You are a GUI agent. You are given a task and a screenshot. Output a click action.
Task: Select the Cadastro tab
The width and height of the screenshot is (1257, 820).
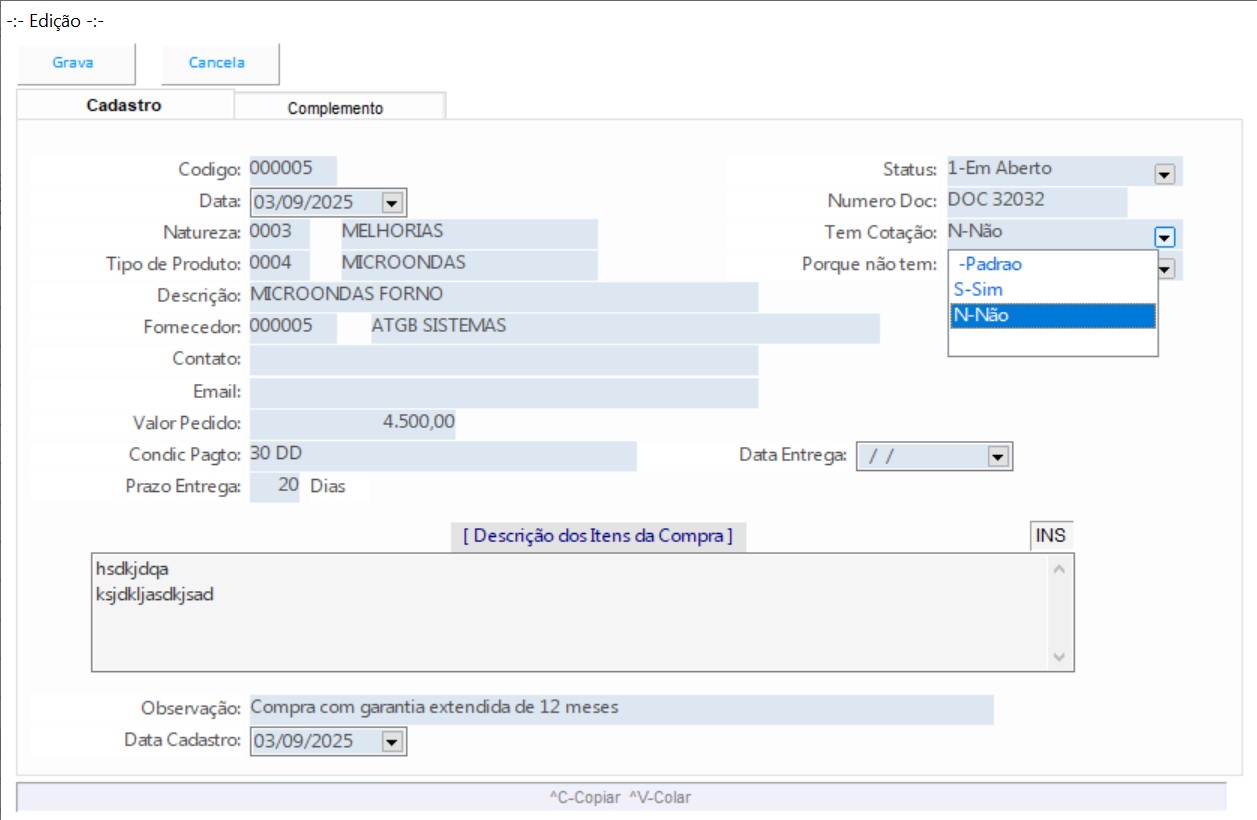(x=124, y=106)
